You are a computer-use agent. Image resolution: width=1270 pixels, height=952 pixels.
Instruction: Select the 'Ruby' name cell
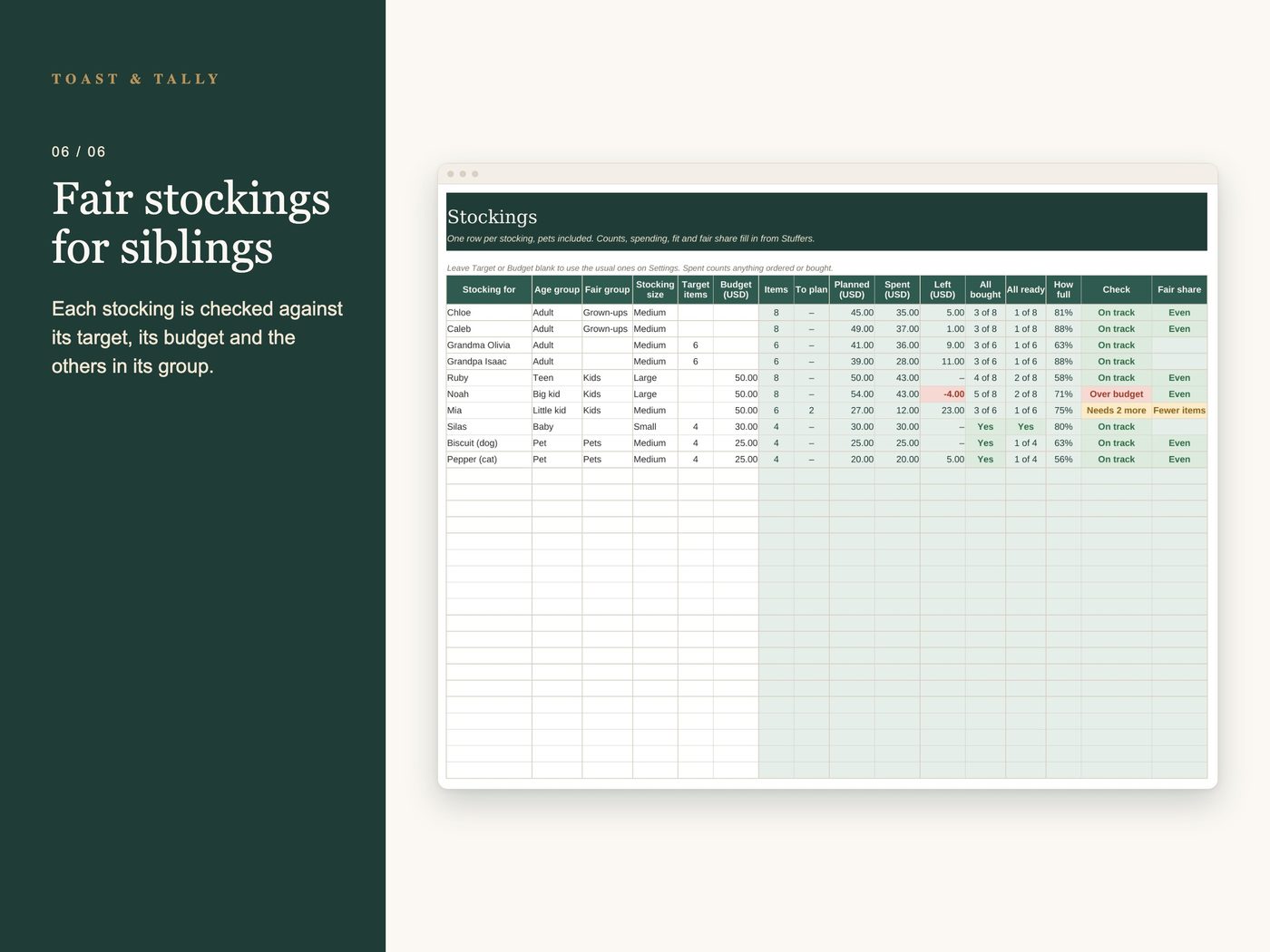[489, 378]
